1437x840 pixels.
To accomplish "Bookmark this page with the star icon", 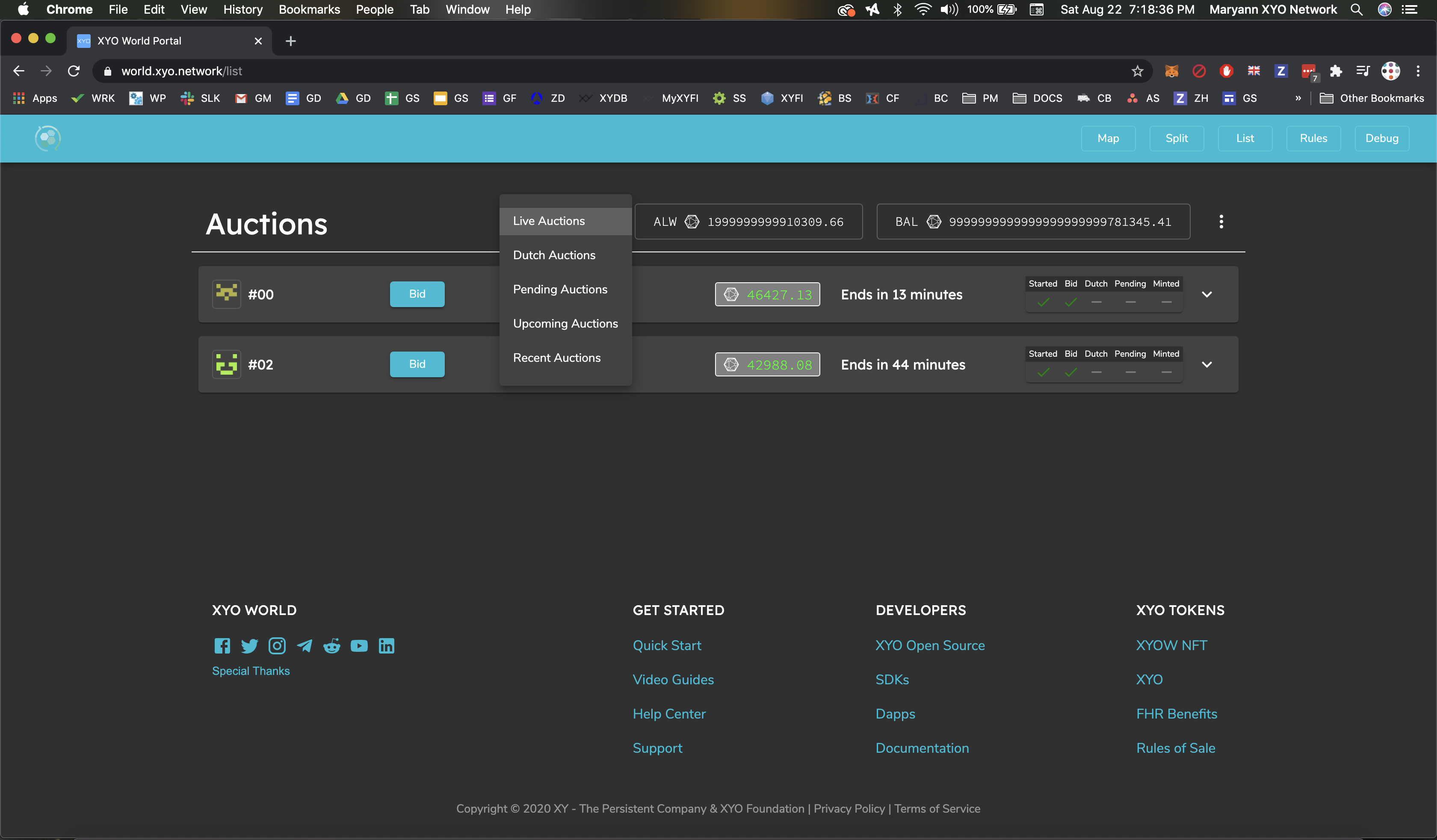I will point(1137,71).
